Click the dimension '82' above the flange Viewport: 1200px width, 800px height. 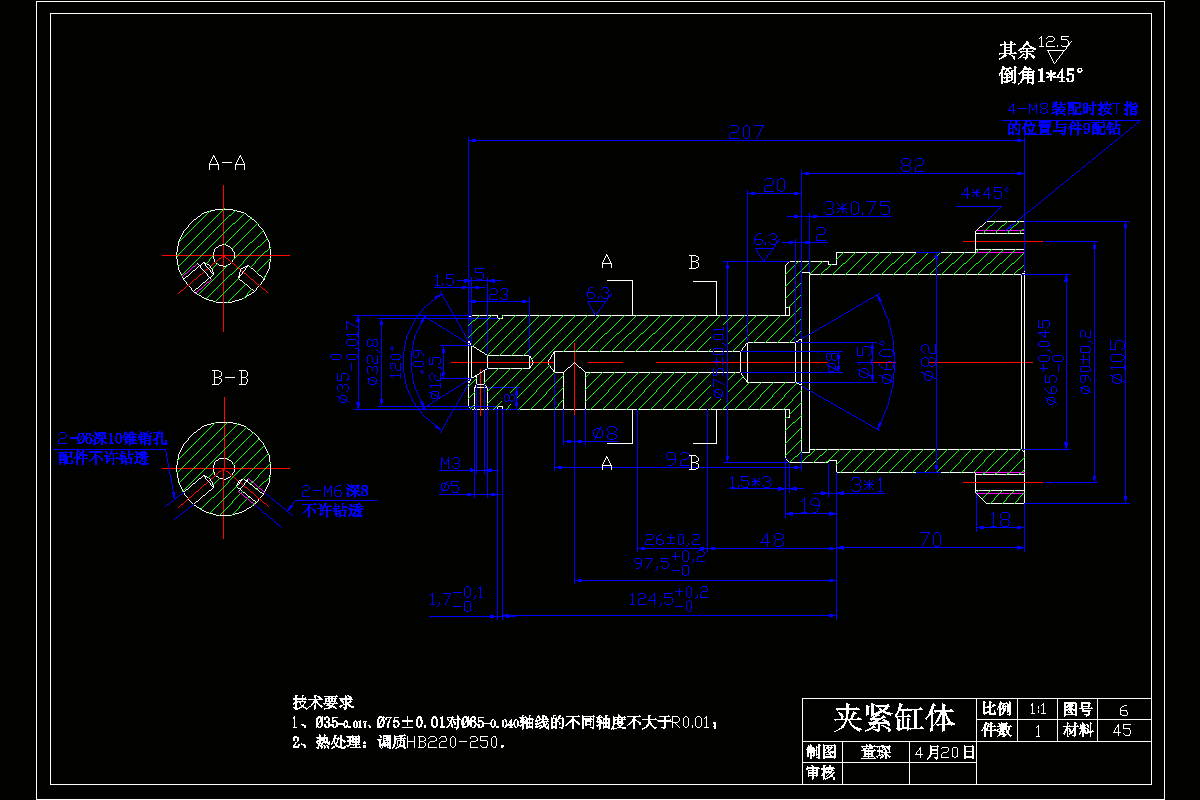tap(912, 166)
